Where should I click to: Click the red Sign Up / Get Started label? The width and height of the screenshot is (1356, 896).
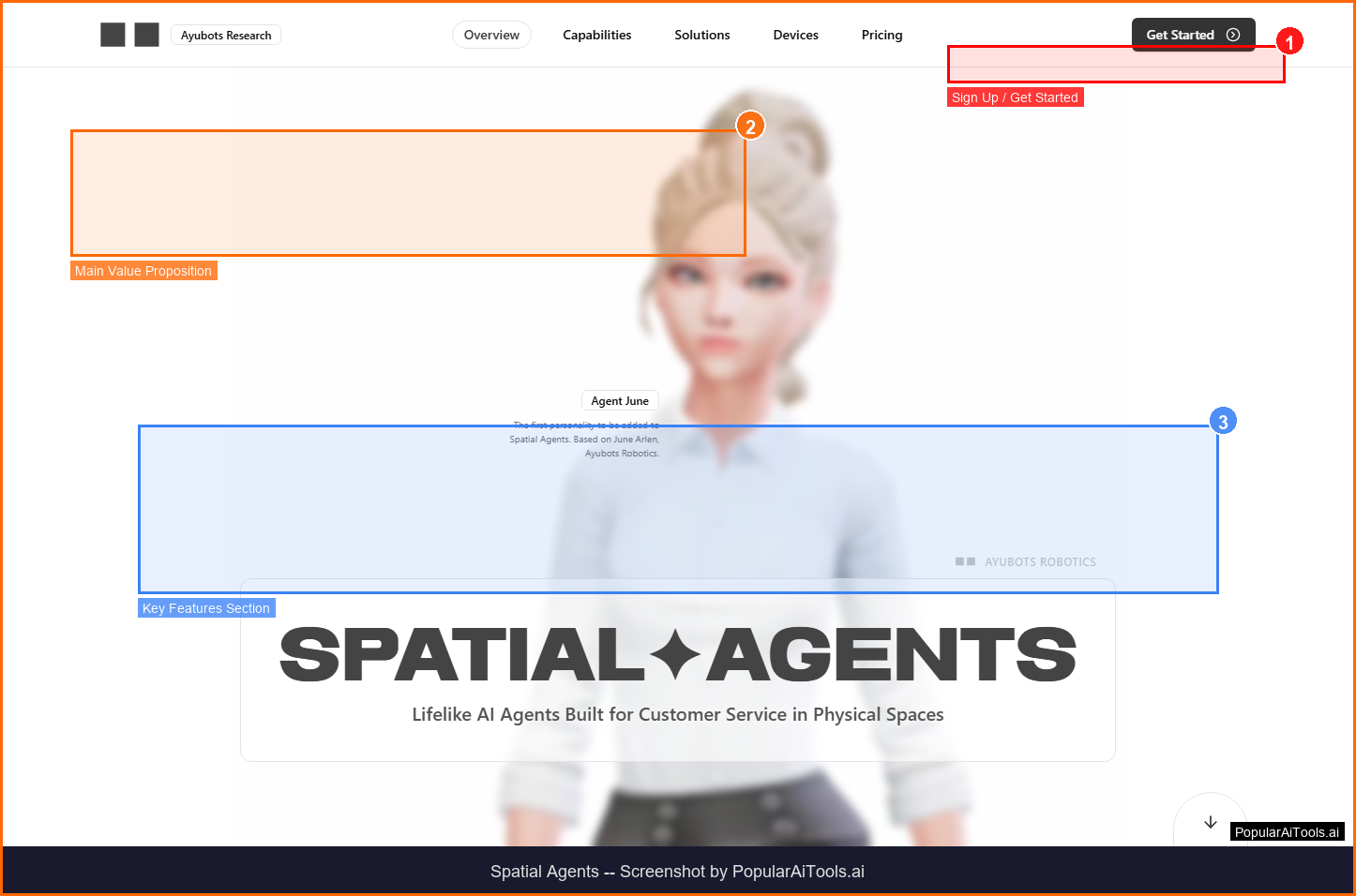(1015, 97)
